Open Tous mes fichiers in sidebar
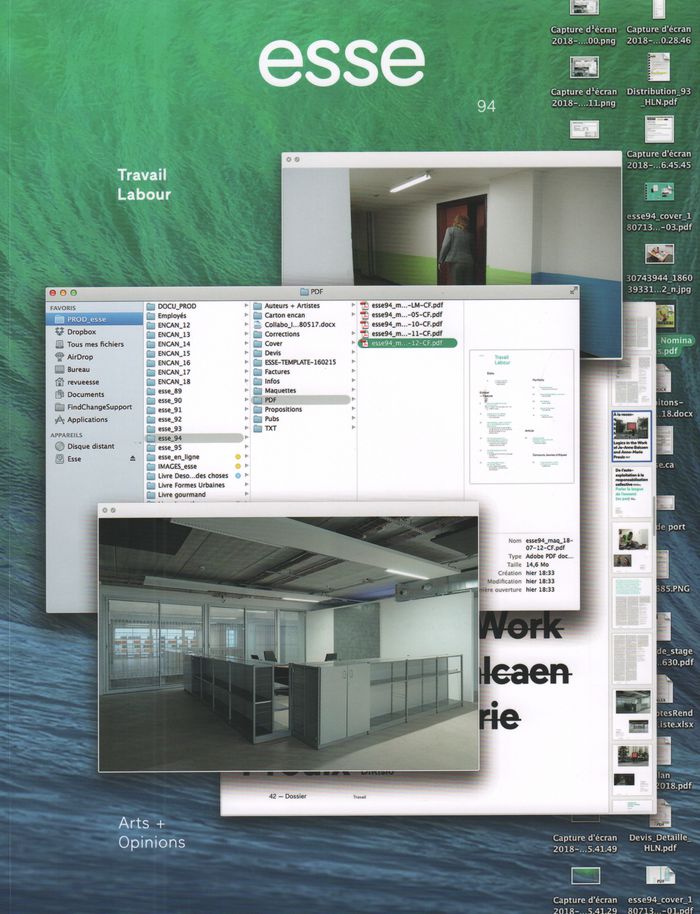The image size is (700, 914). [x=94, y=344]
